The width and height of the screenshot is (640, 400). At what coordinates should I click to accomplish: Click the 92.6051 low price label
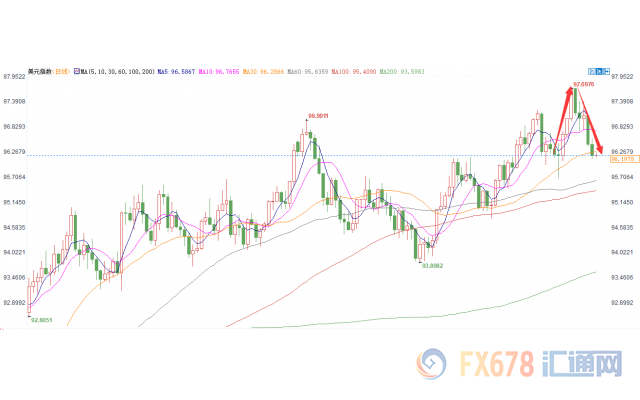tap(42, 320)
